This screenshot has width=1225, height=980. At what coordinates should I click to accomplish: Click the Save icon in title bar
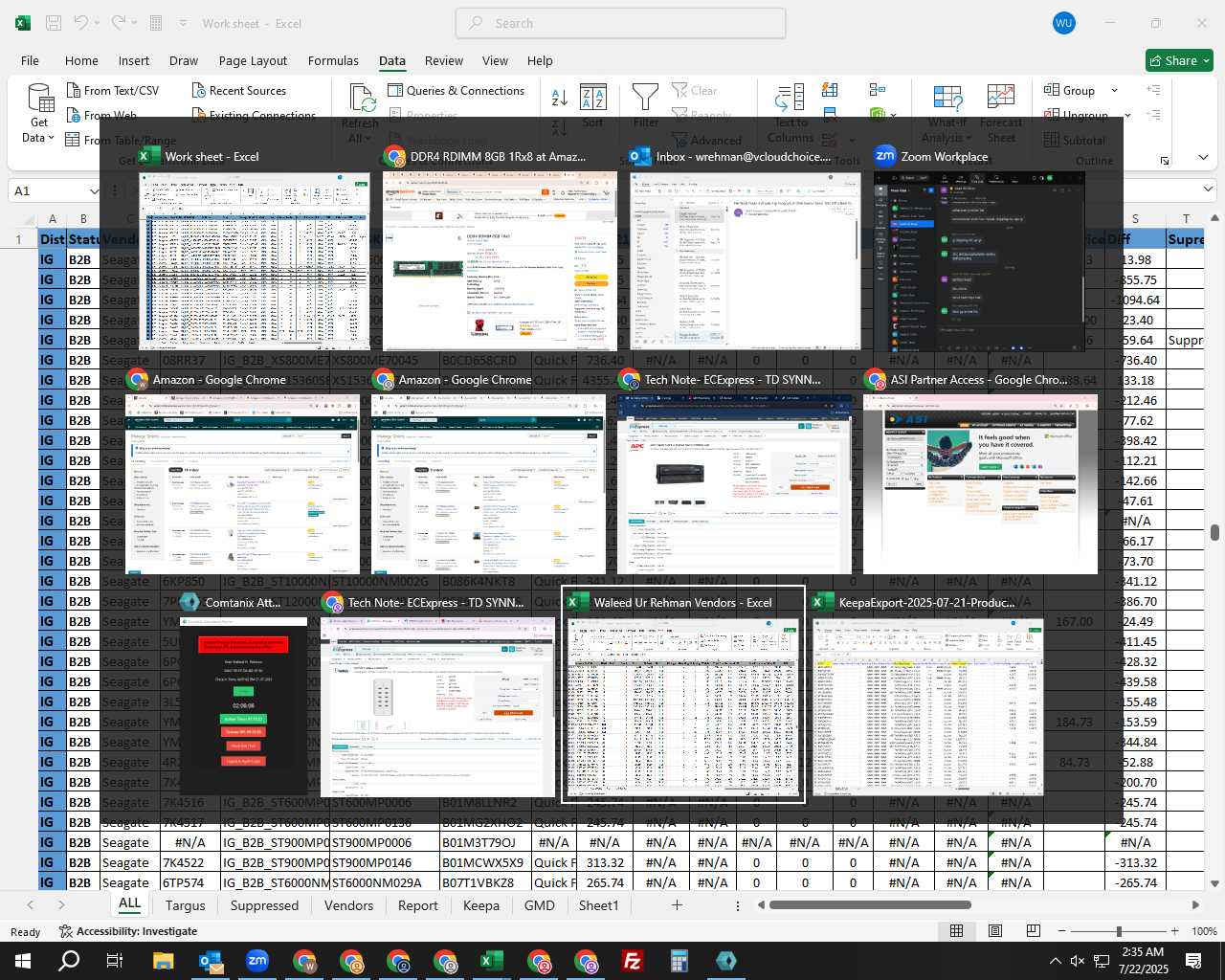pos(54,23)
